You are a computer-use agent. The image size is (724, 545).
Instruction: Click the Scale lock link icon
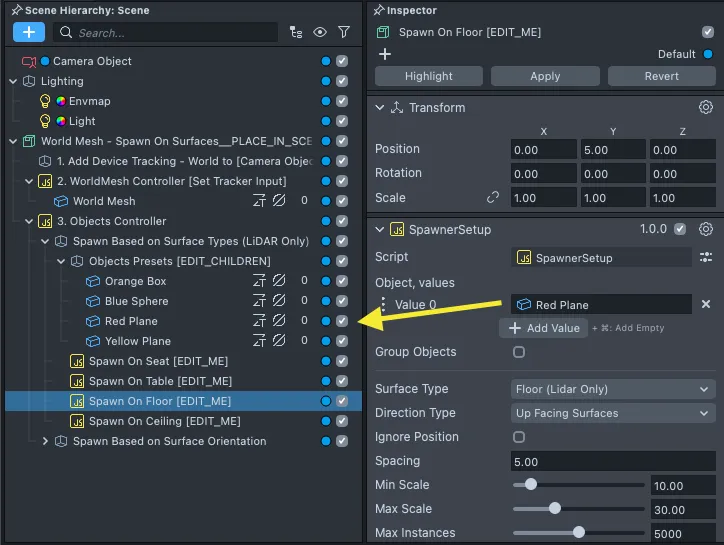click(x=492, y=198)
